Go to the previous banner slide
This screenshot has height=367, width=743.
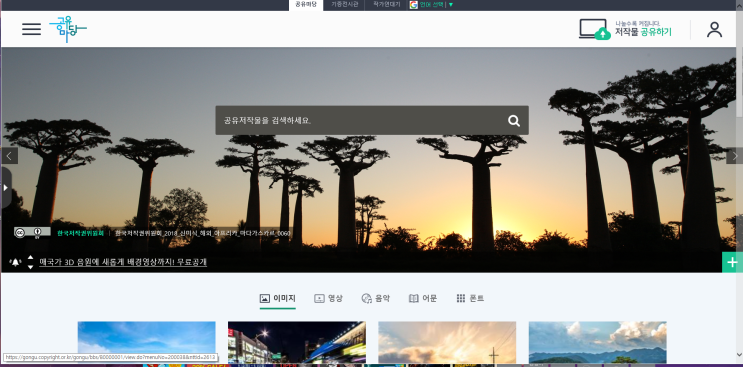pos(9,155)
